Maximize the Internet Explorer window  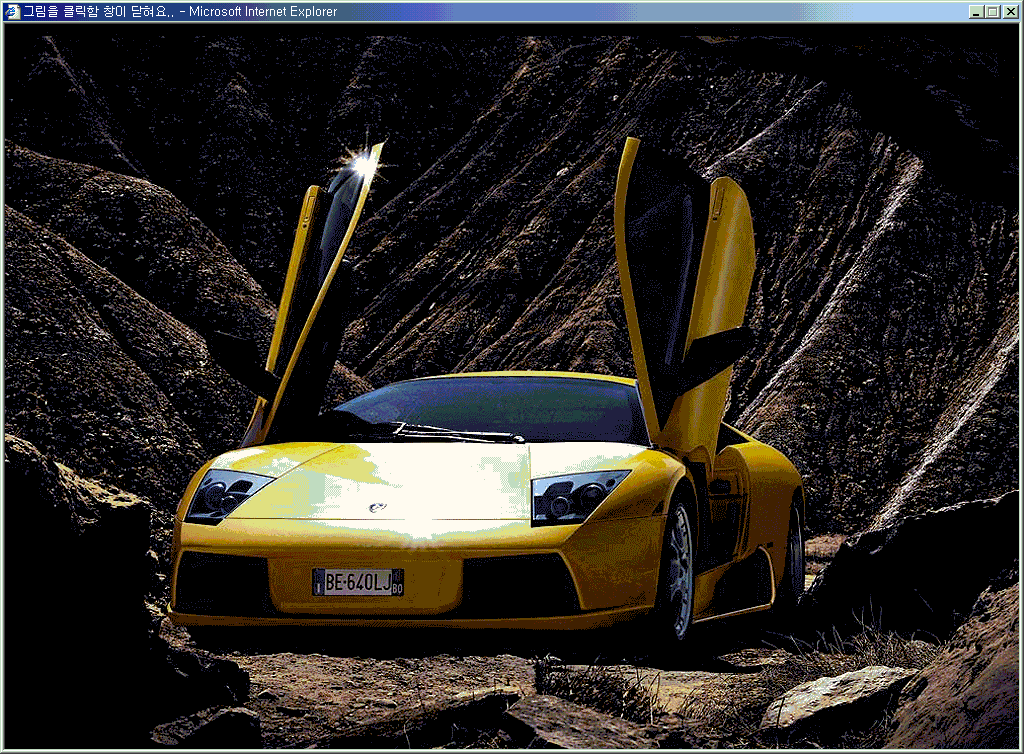click(993, 12)
